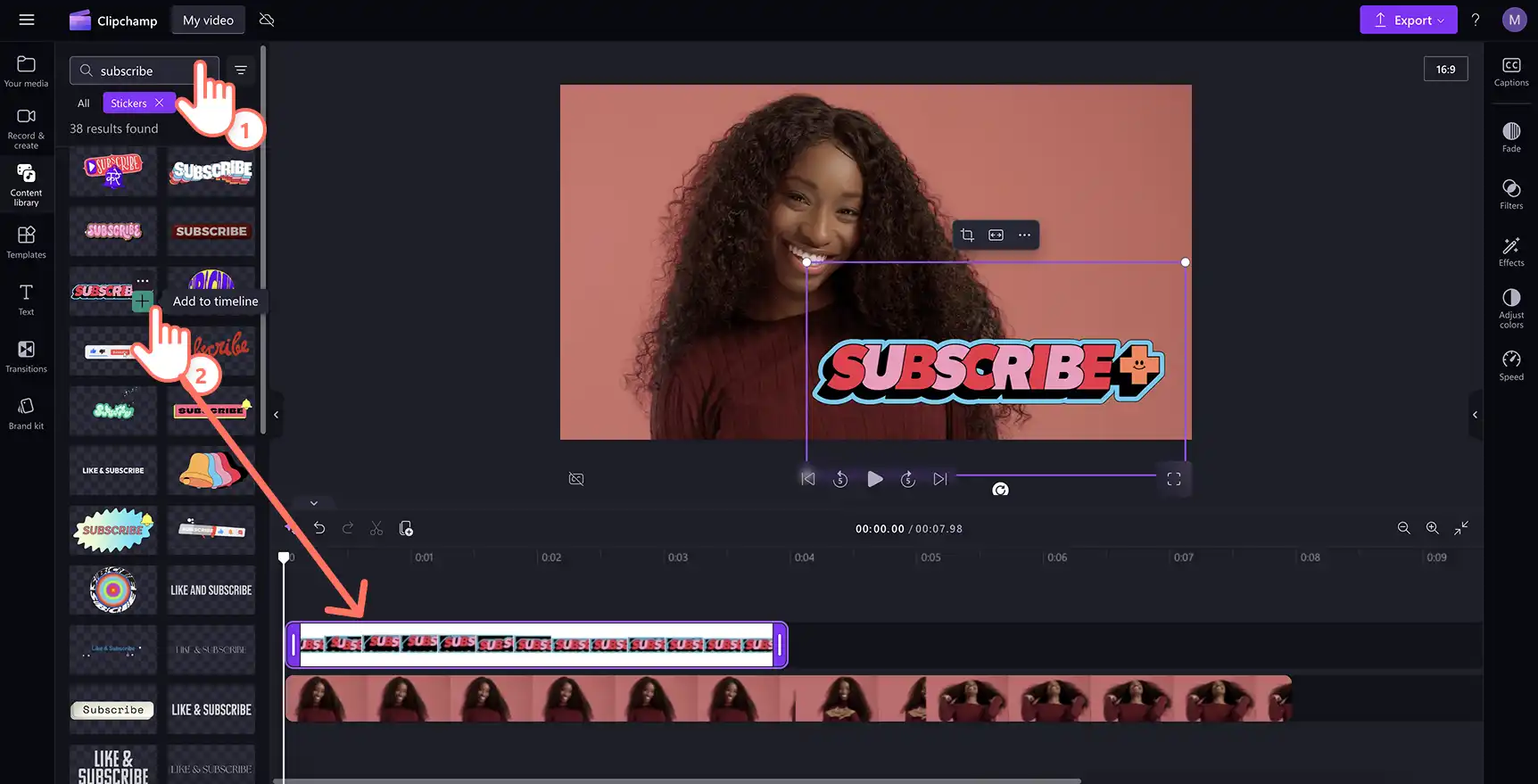This screenshot has height=784, width=1538.
Task: Open Templates panel
Action: 27,242
